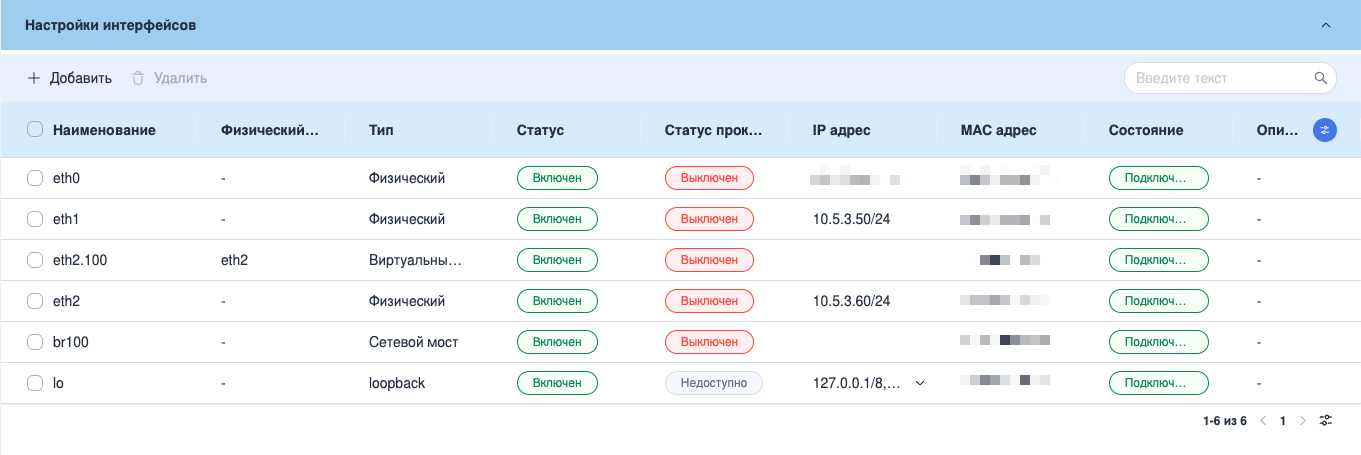This screenshot has height=455, width=1361.
Task: Click Выключен badge in br100 row
Action: pyautogui.click(x=709, y=342)
